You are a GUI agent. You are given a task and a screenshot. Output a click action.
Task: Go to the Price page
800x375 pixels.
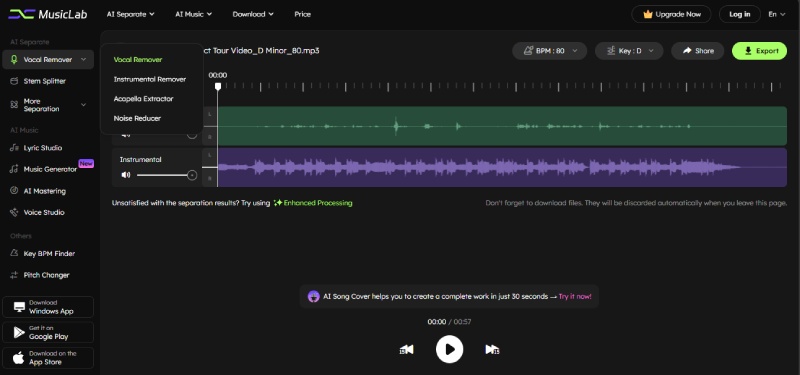tap(303, 14)
